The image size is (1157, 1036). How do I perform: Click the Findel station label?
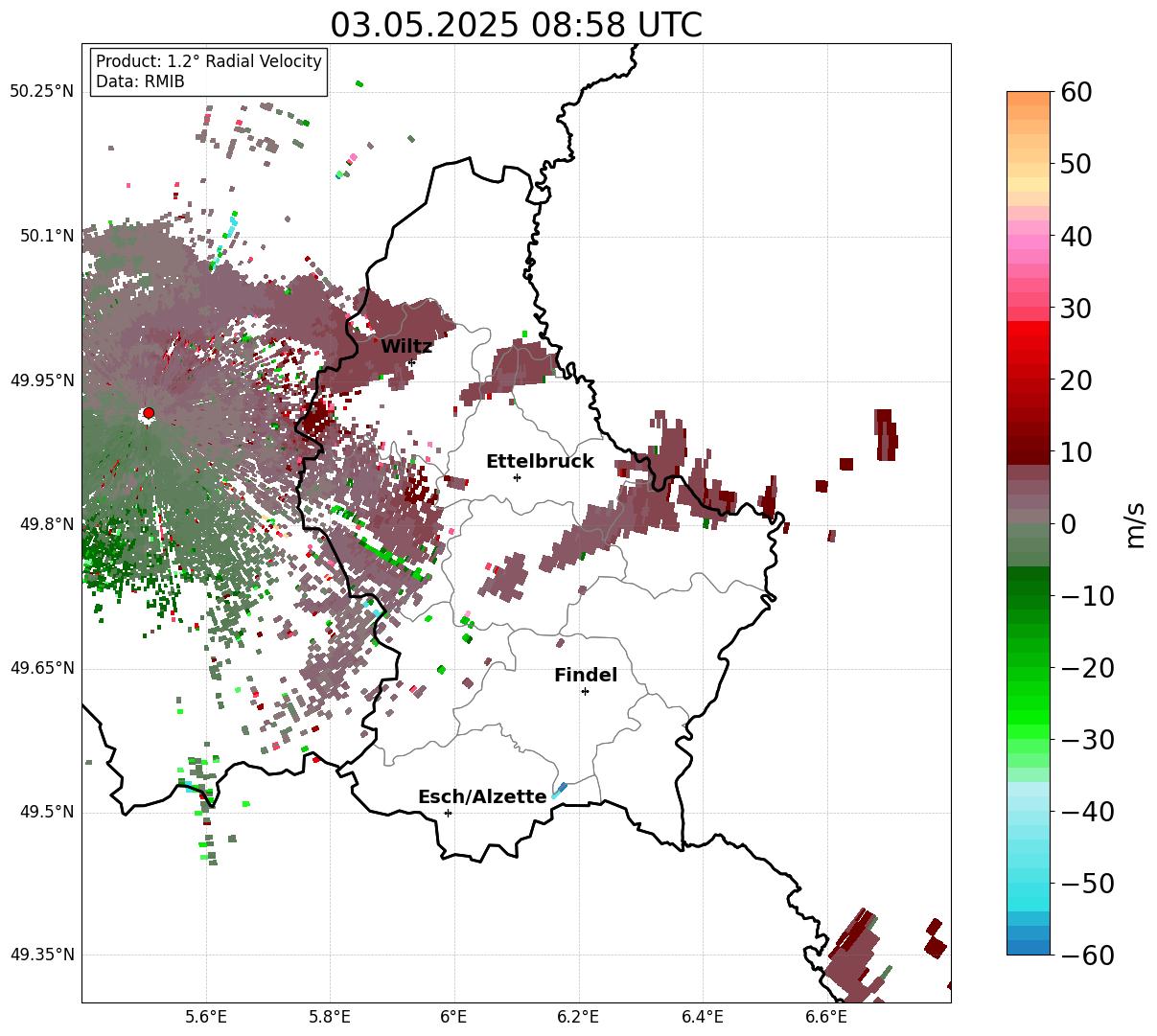[x=586, y=676]
